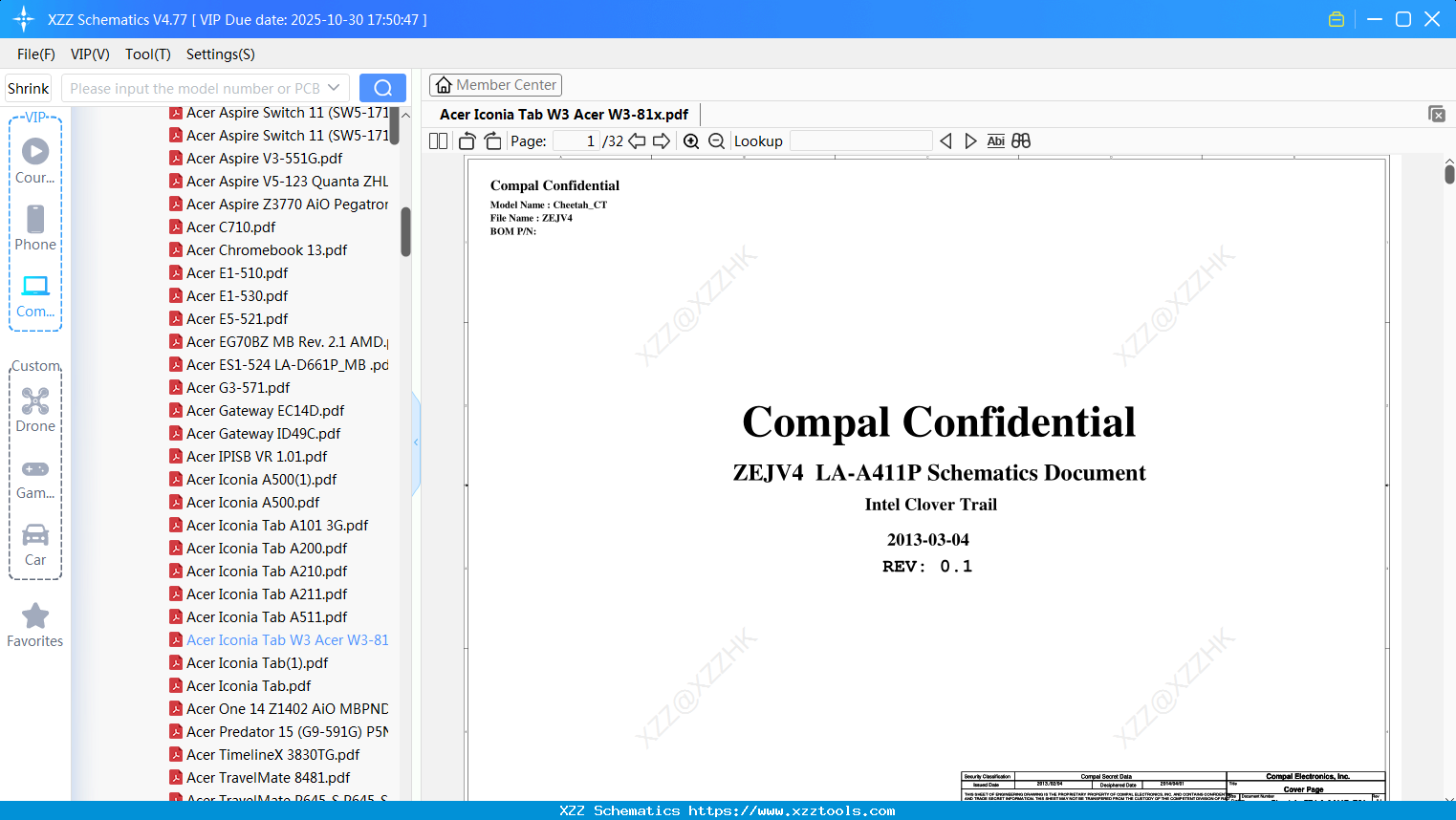Click the Abi text match icon

(996, 141)
